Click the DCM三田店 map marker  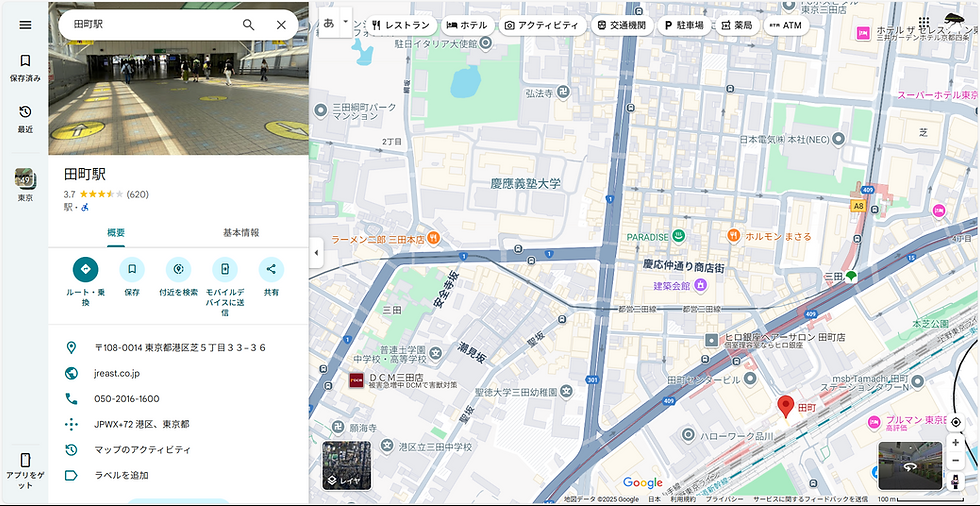coord(356,380)
